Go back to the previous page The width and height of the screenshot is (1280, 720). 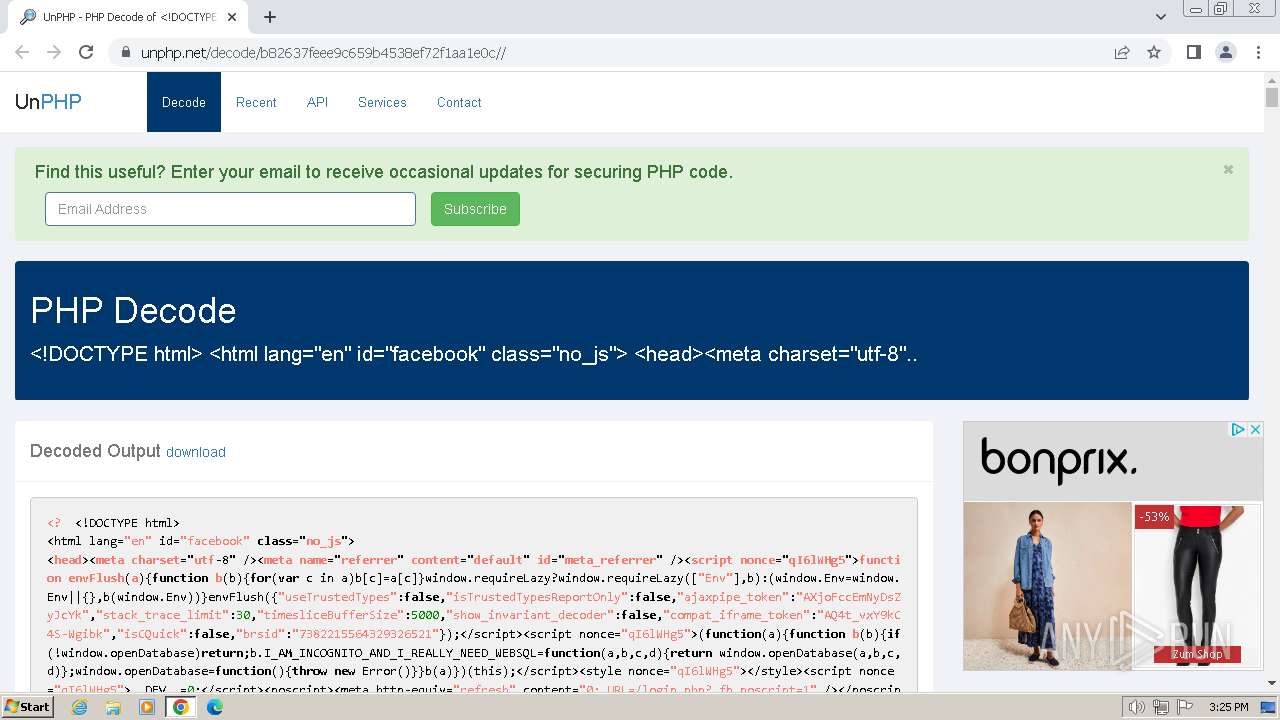coord(22,52)
